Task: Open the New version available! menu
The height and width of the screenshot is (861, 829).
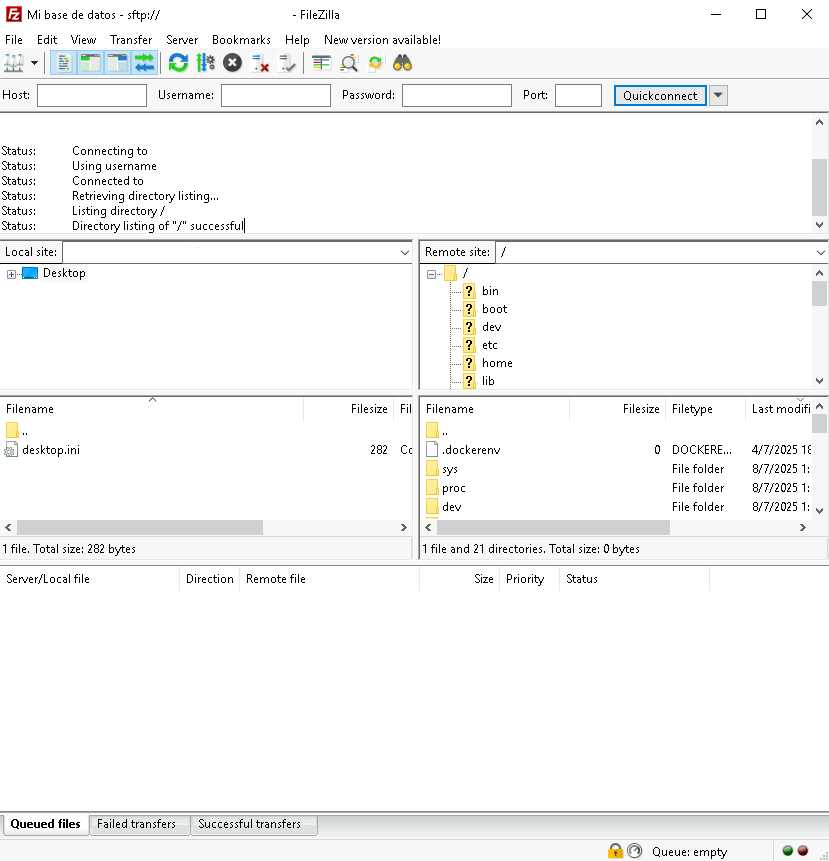Action: click(382, 40)
